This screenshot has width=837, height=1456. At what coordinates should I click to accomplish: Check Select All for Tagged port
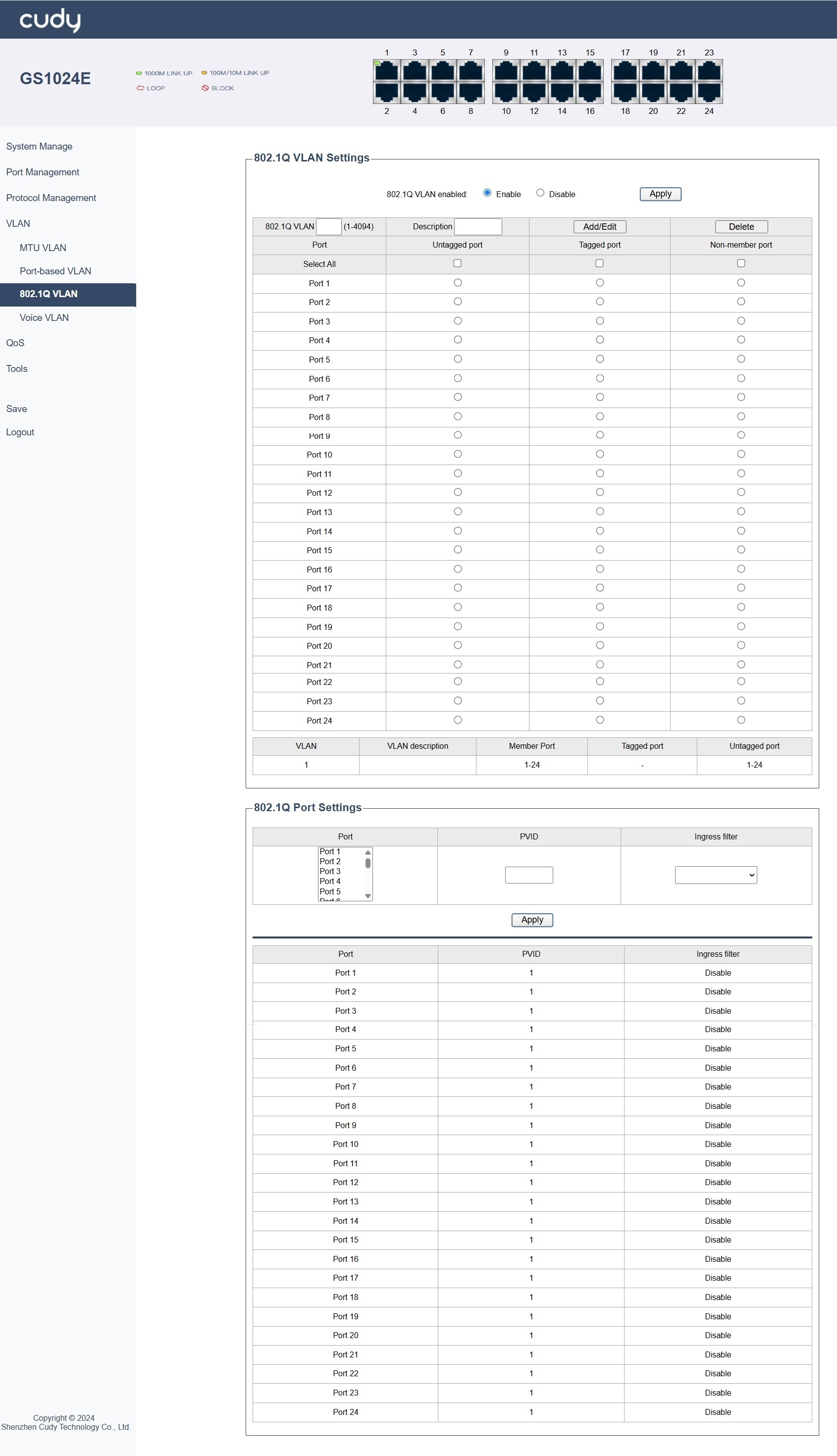600,263
